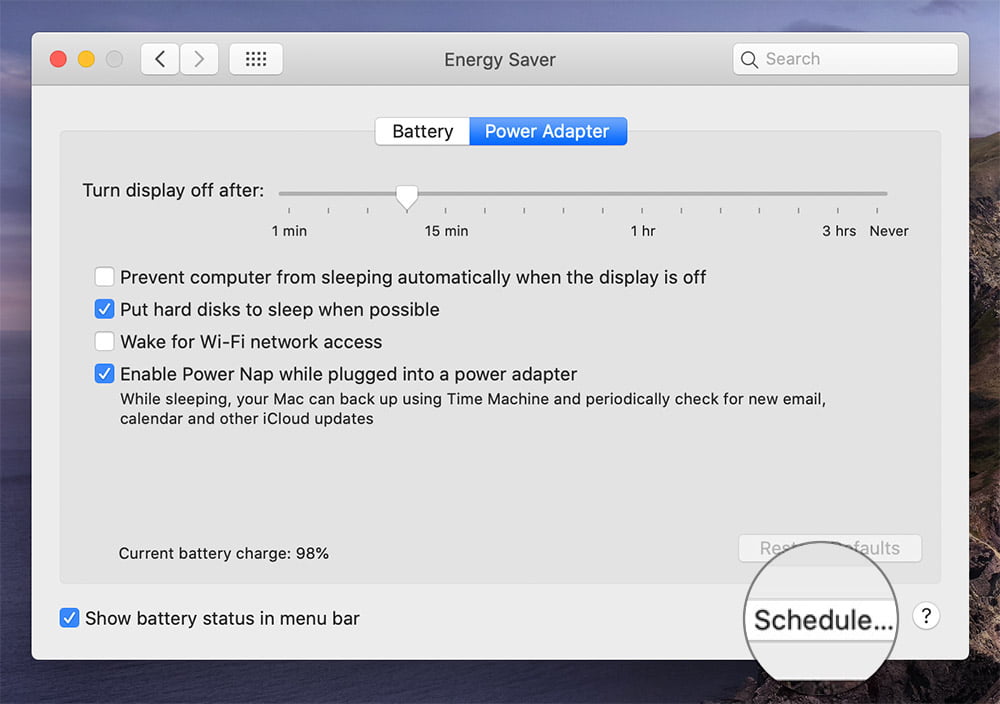The image size is (1000, 704).
Task: Set display off slider to 1 hr
Action: (x=642, y=193)
